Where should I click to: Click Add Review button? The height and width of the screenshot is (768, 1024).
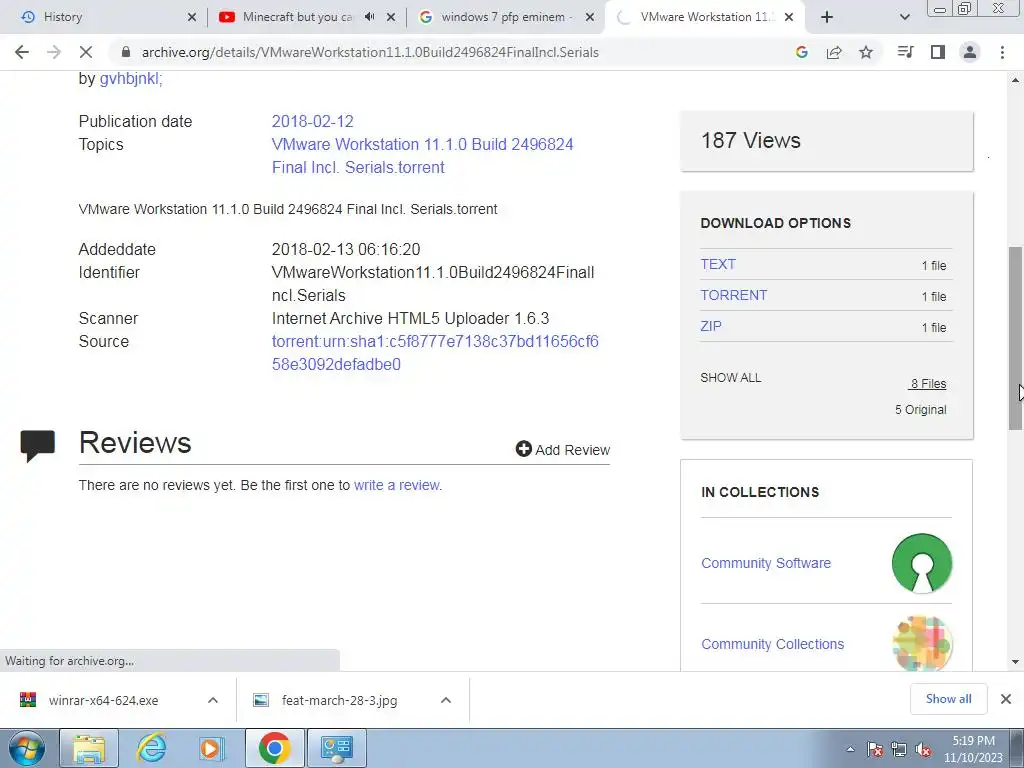[x=562, y=449]
